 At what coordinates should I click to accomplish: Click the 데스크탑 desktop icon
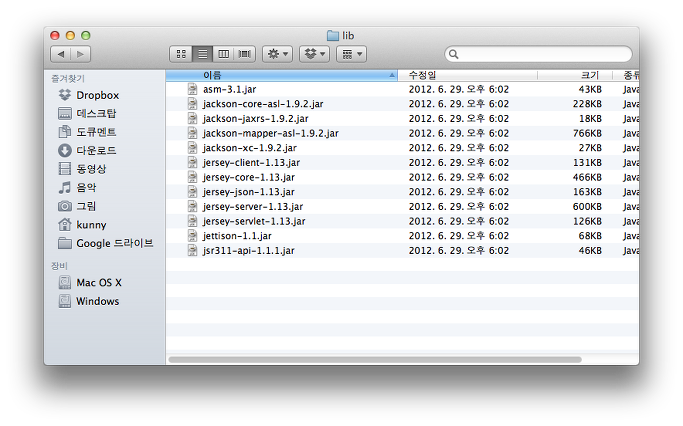(64, 114)
